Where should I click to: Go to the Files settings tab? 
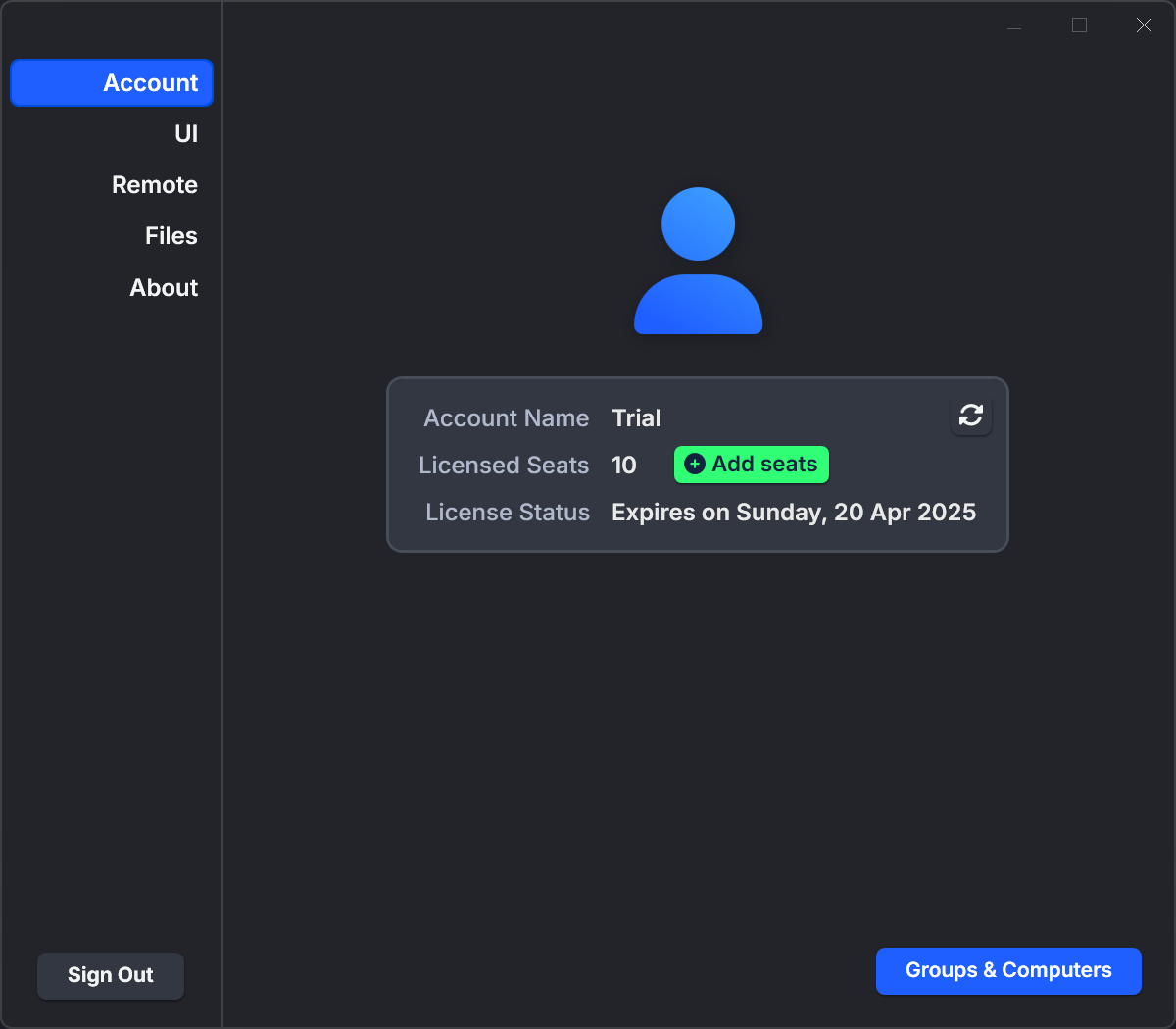[x=171, y=236]
